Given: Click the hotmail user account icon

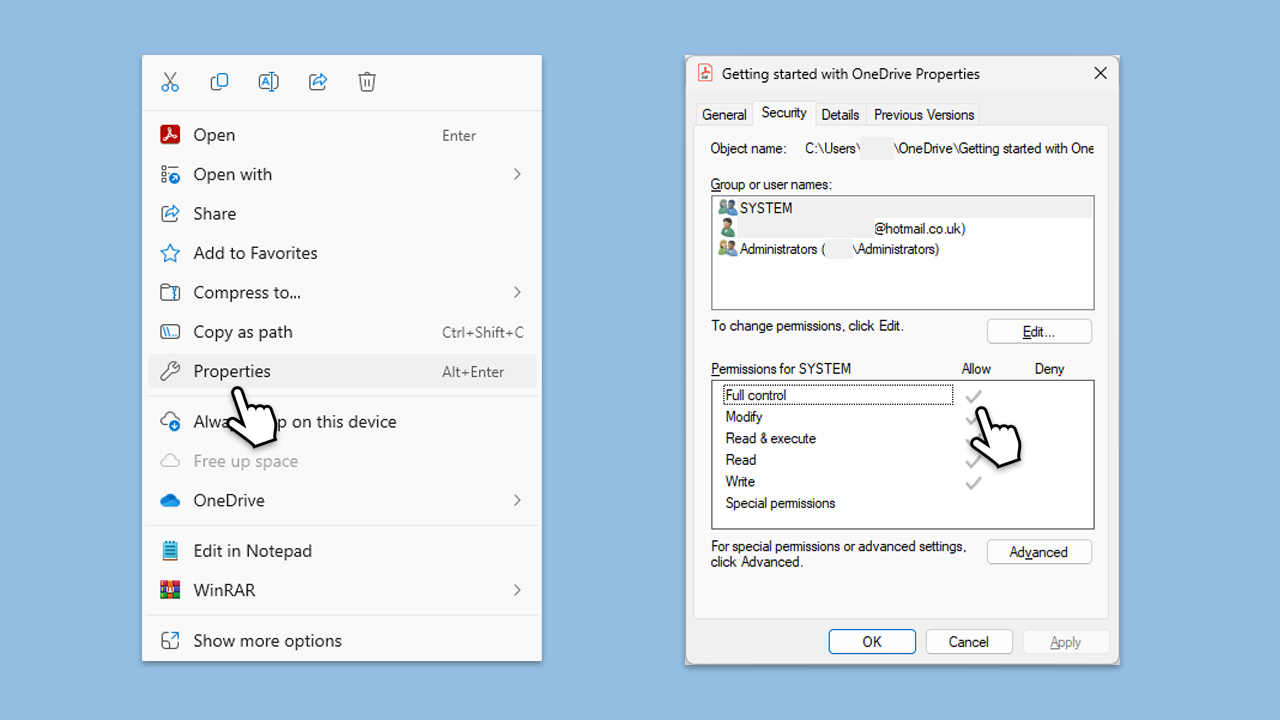Looking at the screenshot, I should (727, 228).
